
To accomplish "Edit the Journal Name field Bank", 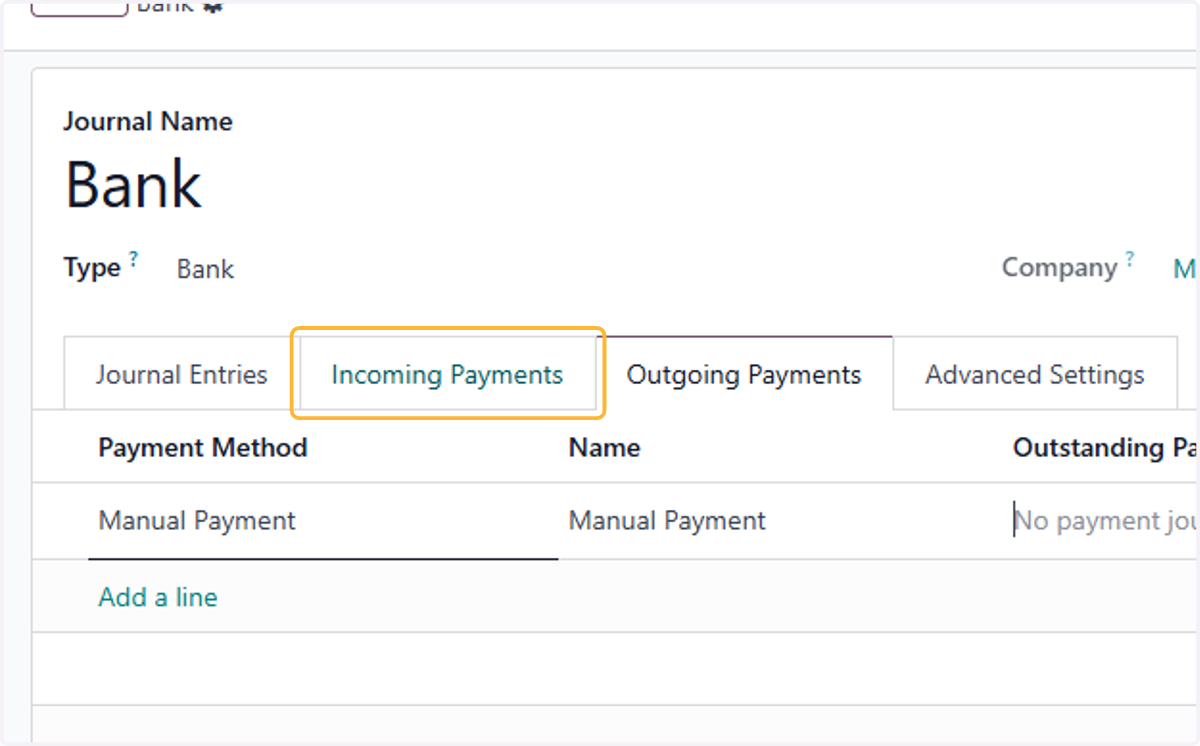I will pyautogui.click(x=133, y=185).
